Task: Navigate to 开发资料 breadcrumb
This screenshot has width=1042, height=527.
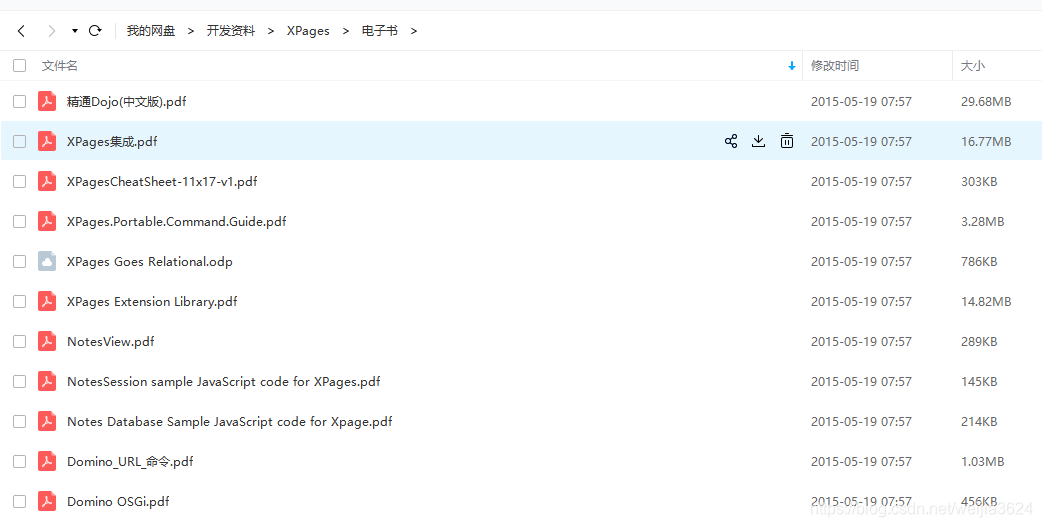Action: tap(231, 31)
